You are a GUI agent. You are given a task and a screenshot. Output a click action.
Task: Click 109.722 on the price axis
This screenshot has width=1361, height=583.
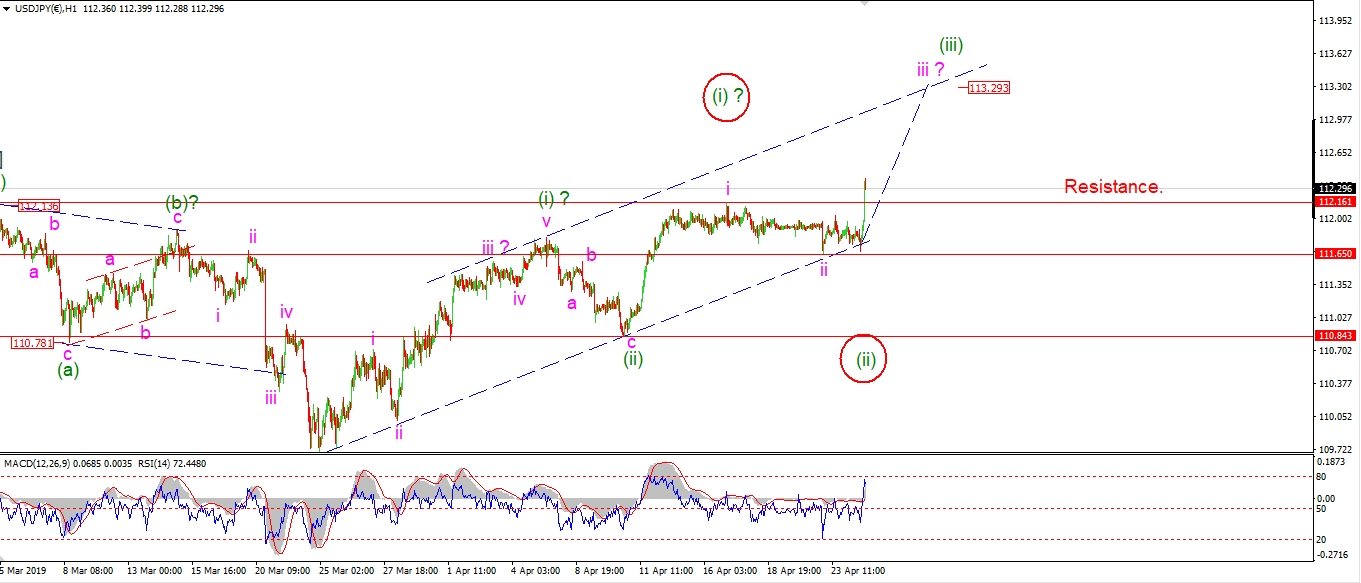click(1335, 449)
